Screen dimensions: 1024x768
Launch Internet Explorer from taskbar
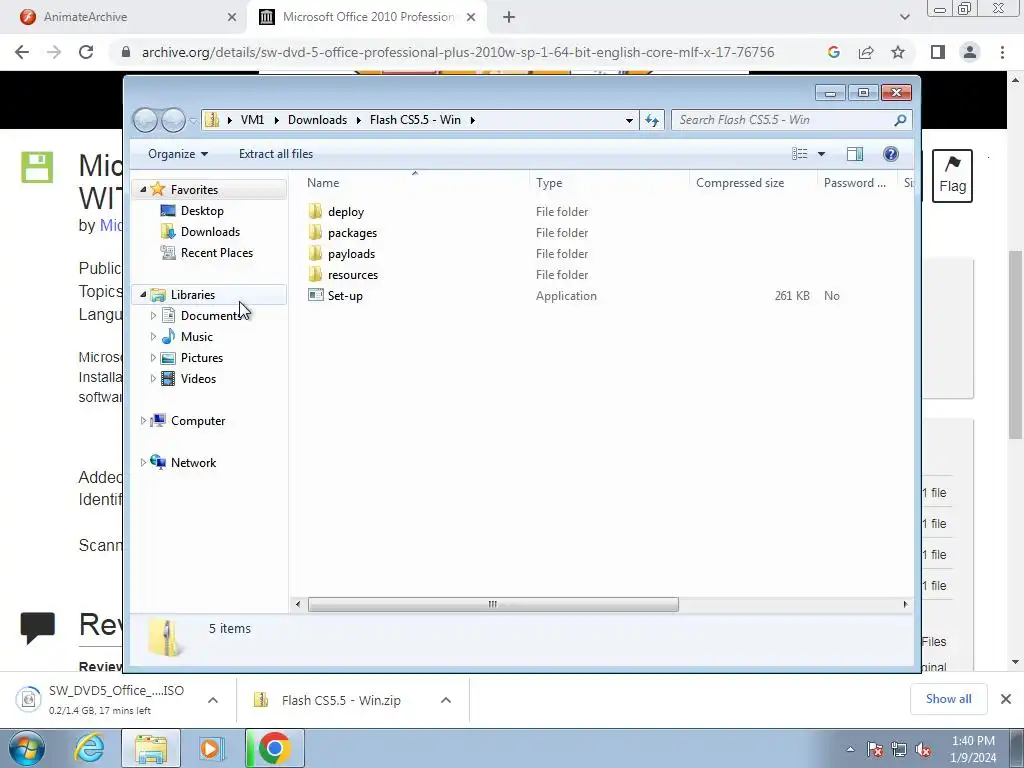pyautogui.click(x=89, y=748)
